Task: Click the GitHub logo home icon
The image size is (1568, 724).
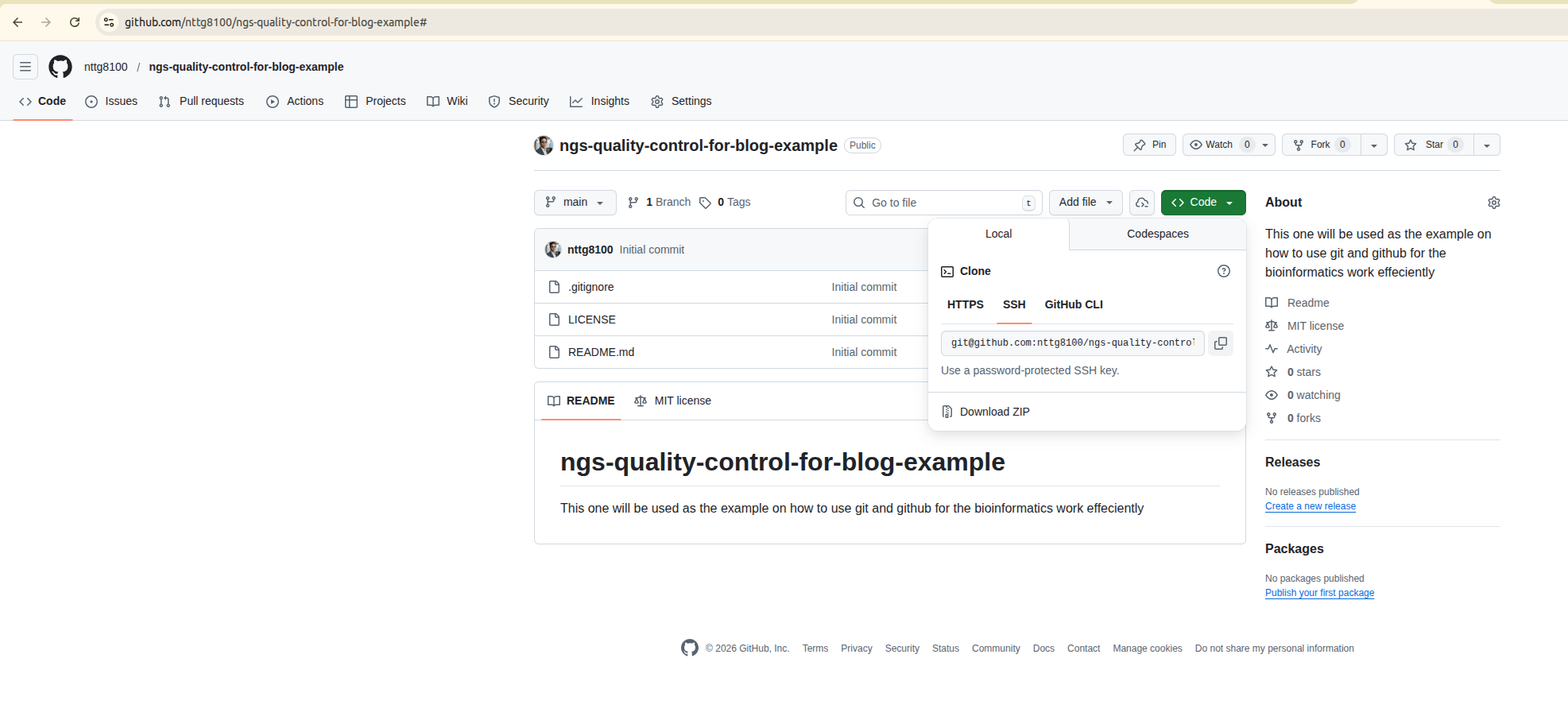Action: [60, 67]
